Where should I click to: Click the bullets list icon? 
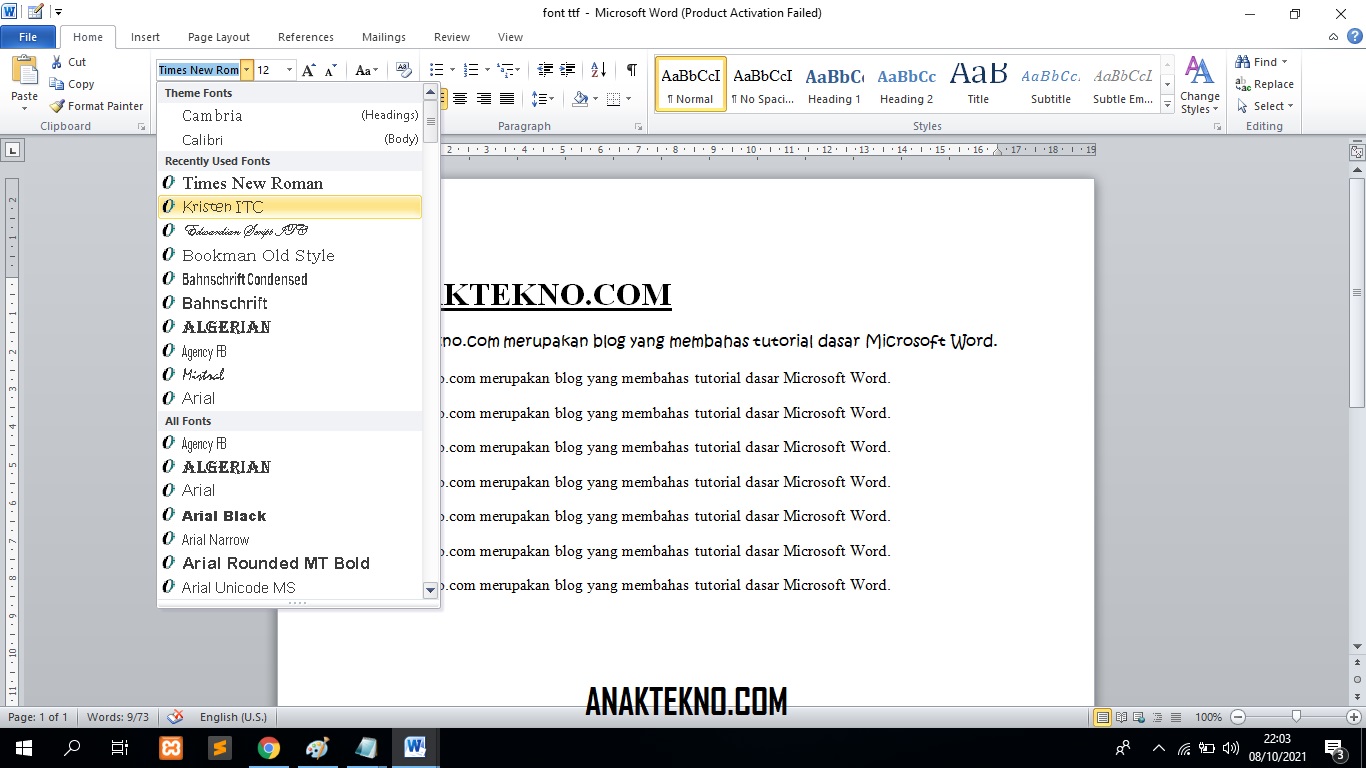(x=436, y=70)
